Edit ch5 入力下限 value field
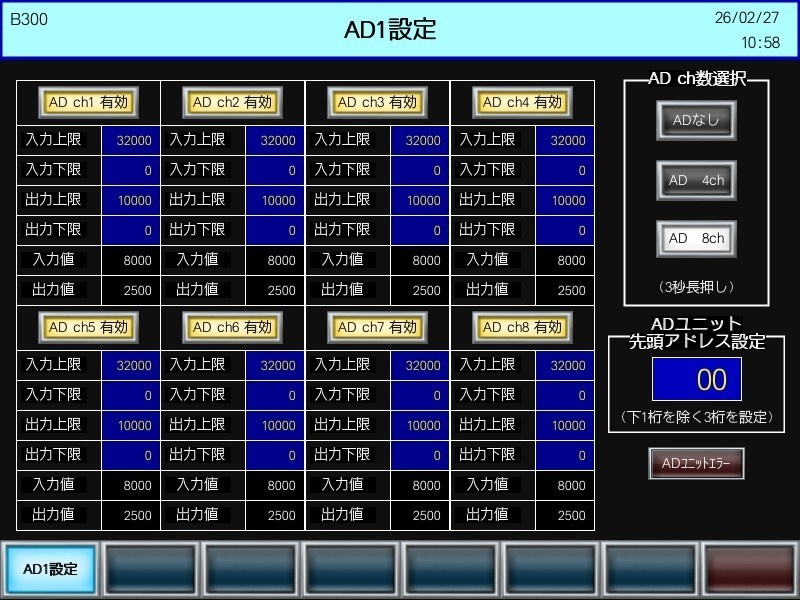Image resolution: width=800 pixels, height=600 pixels. [131, 395]
